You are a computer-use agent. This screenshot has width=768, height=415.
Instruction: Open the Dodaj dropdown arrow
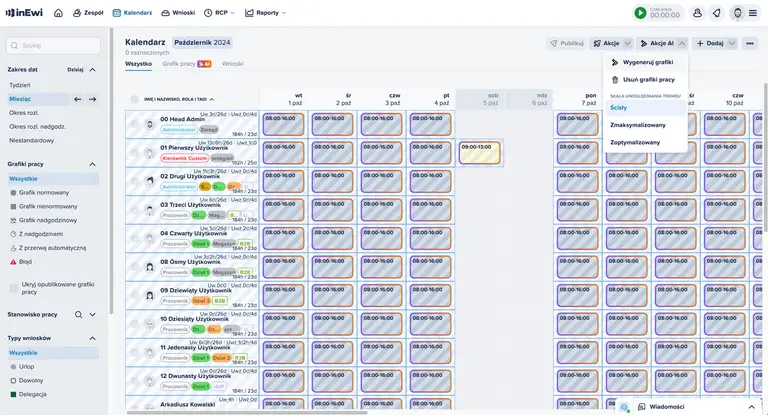coord(732,44)
